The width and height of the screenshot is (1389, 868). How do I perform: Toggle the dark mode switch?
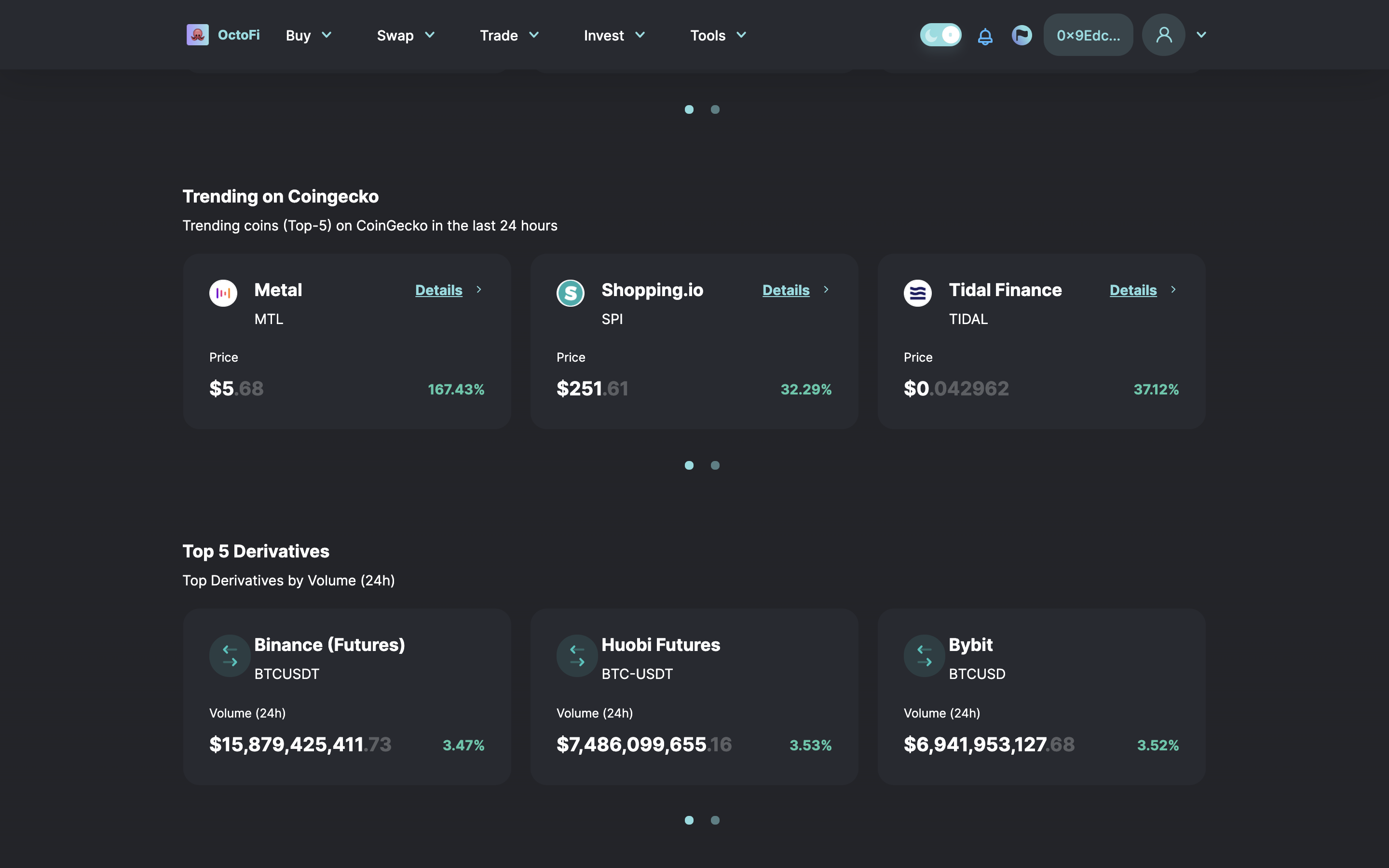pyautogui.click(x=940, y=35)
